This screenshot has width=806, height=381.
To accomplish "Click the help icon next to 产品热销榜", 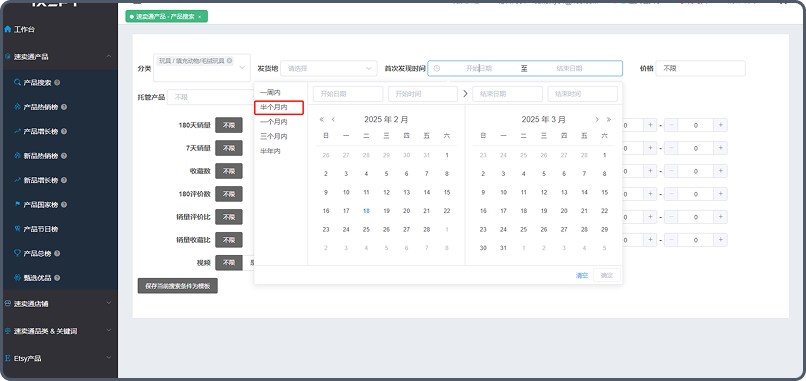I will tap(64, 107).
